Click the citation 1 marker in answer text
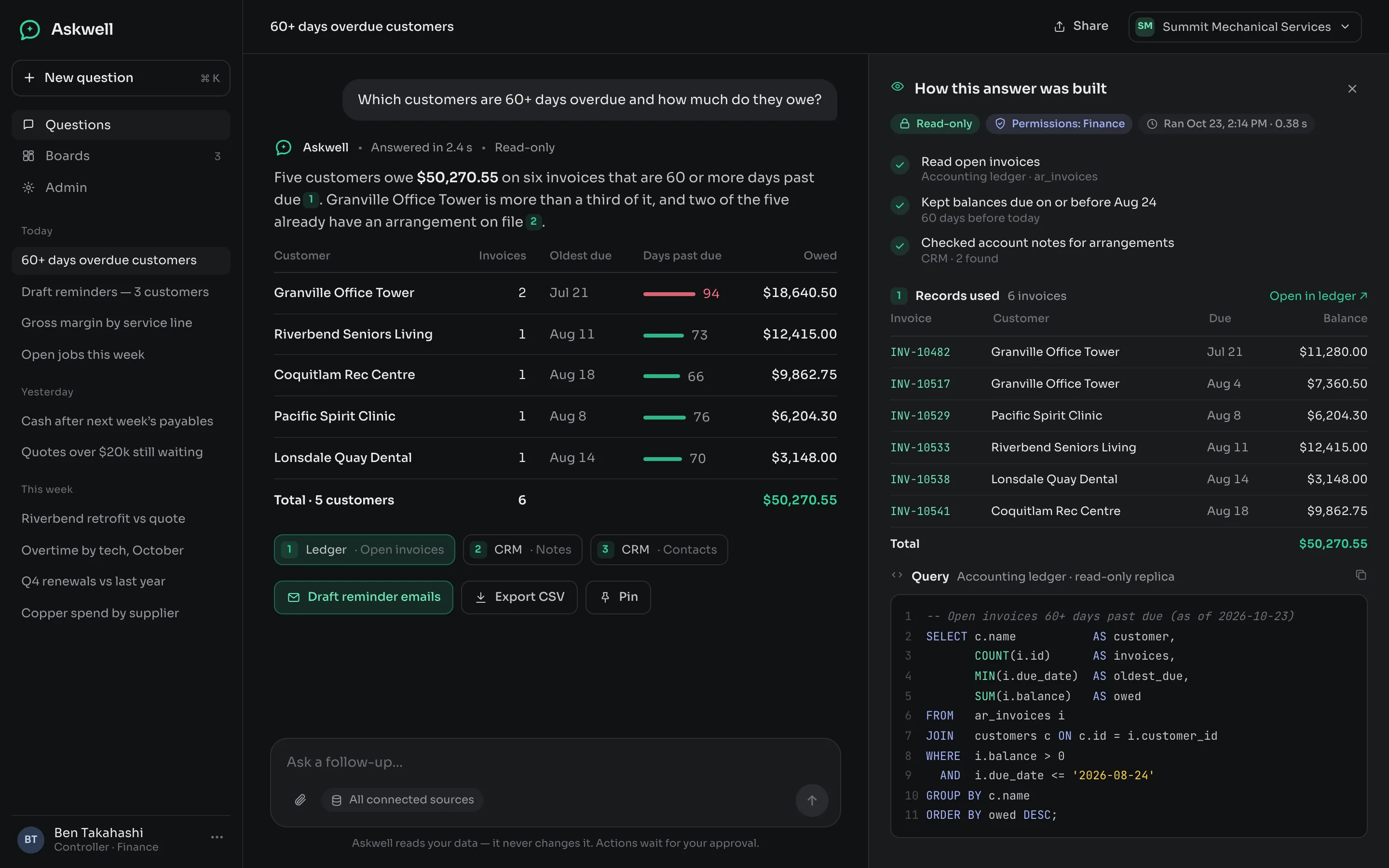 pos(311,200)
